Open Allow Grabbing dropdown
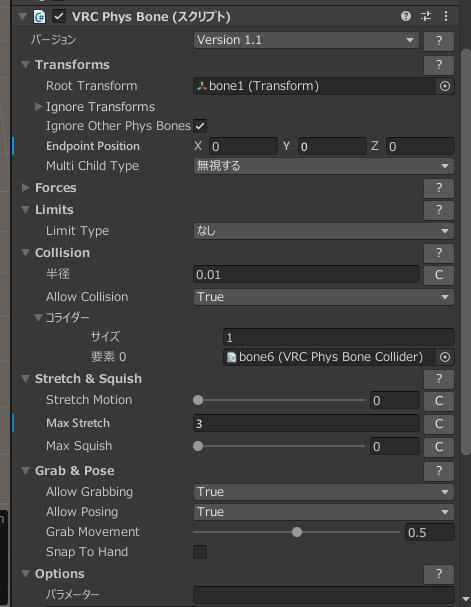471x607 pixels. [x=324, y=492]
